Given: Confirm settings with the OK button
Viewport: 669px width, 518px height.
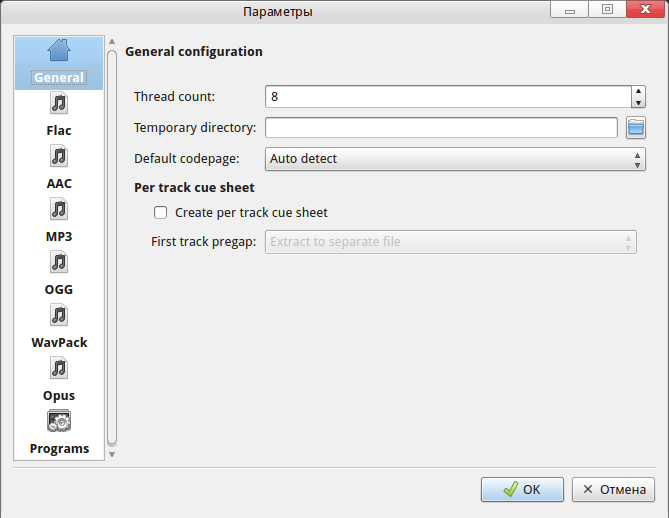Looking at the screenshot, I should (522, 489).
